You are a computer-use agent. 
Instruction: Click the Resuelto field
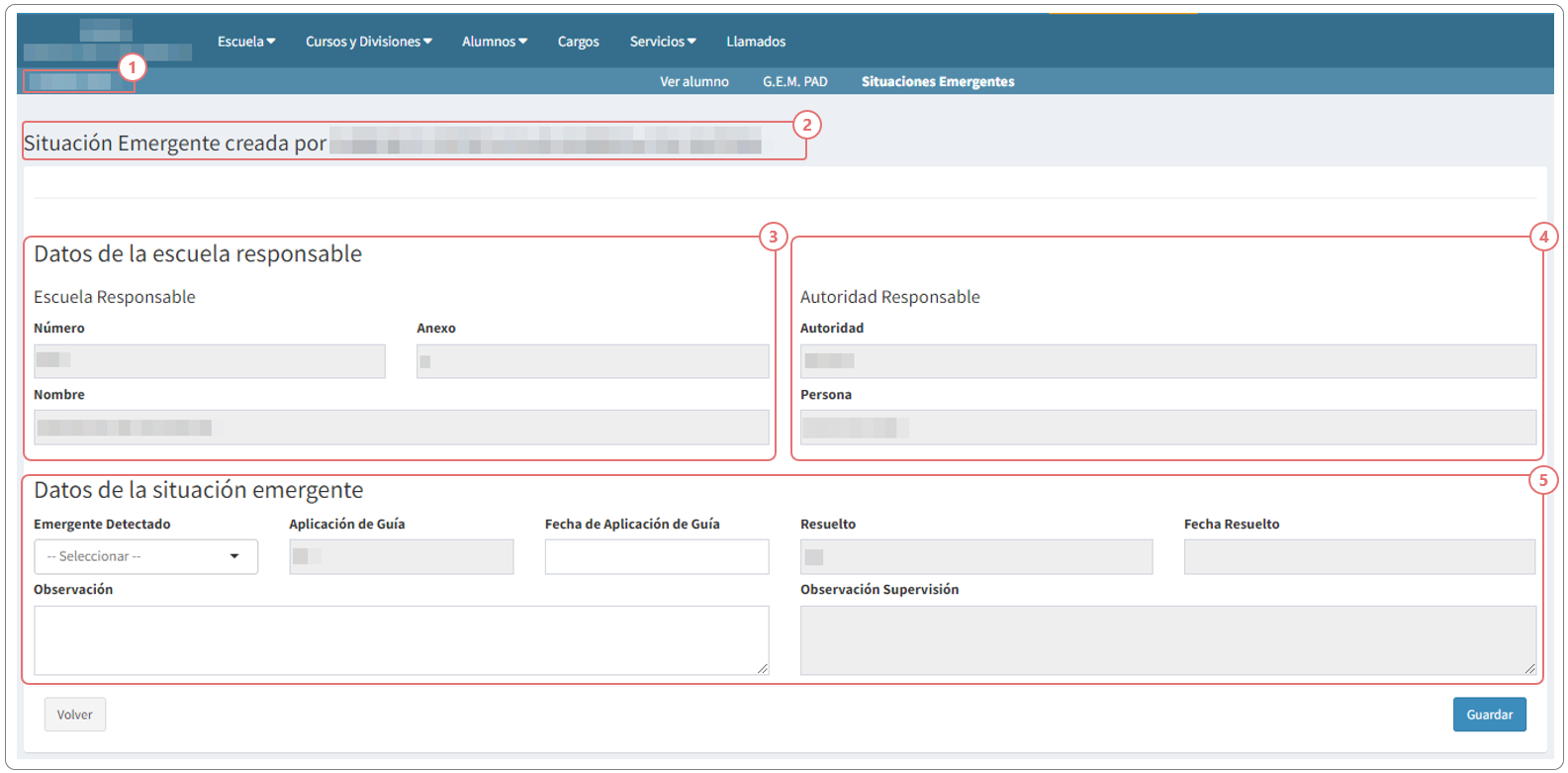(976, 556)
